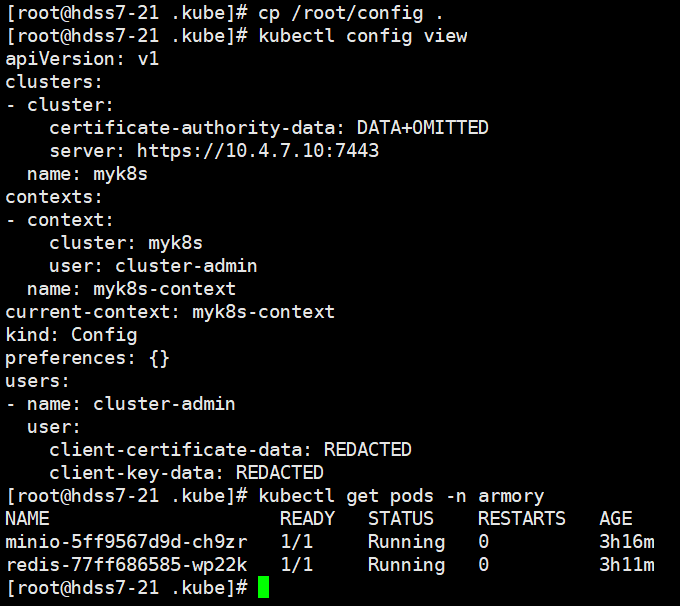680x606 pixels.
Task: Click the "client-key-data: REDACTED" line
Action: coord(186,473)
